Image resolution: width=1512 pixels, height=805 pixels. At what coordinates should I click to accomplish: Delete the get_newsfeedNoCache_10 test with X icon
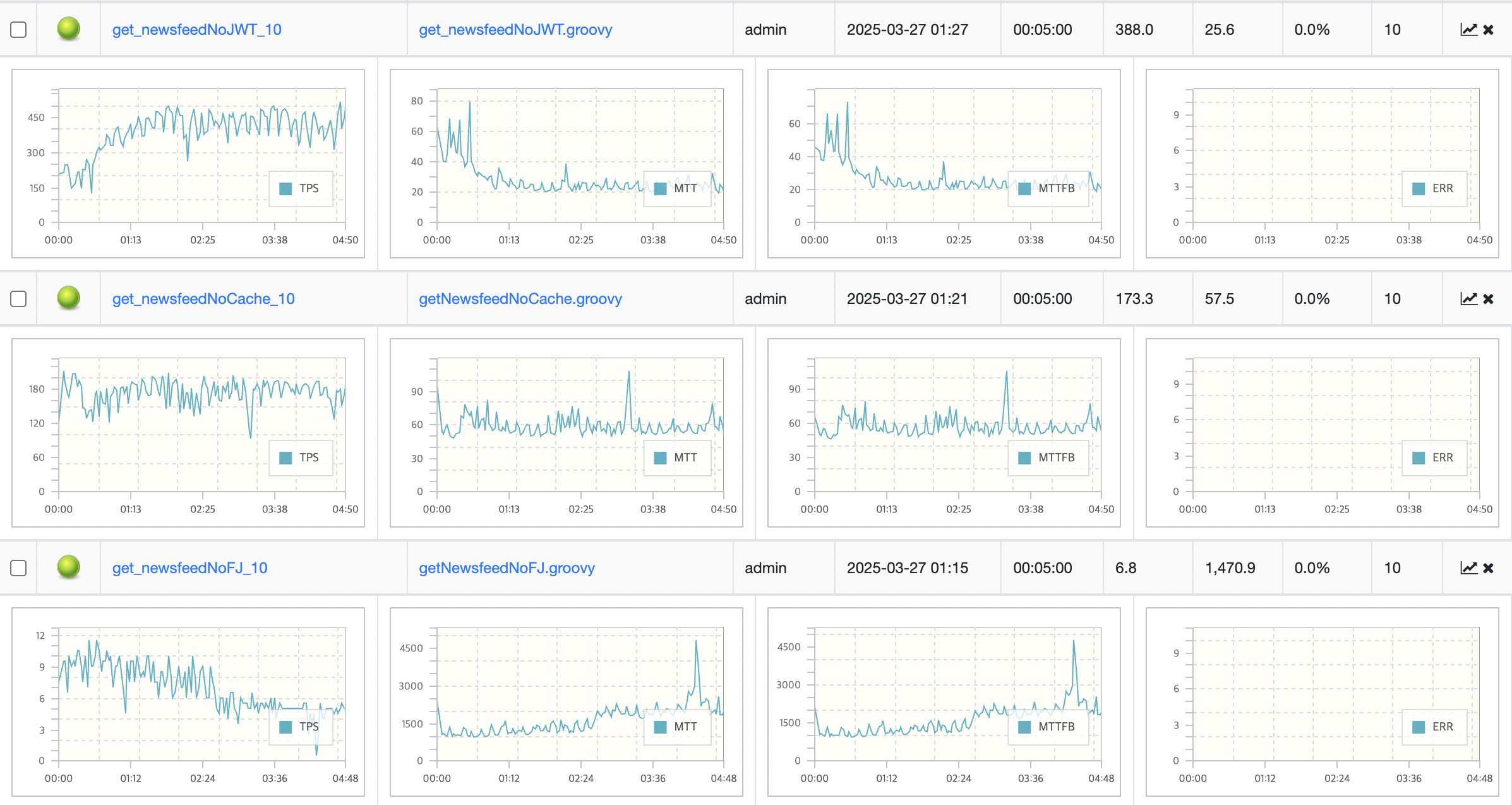click(1489, 299)
